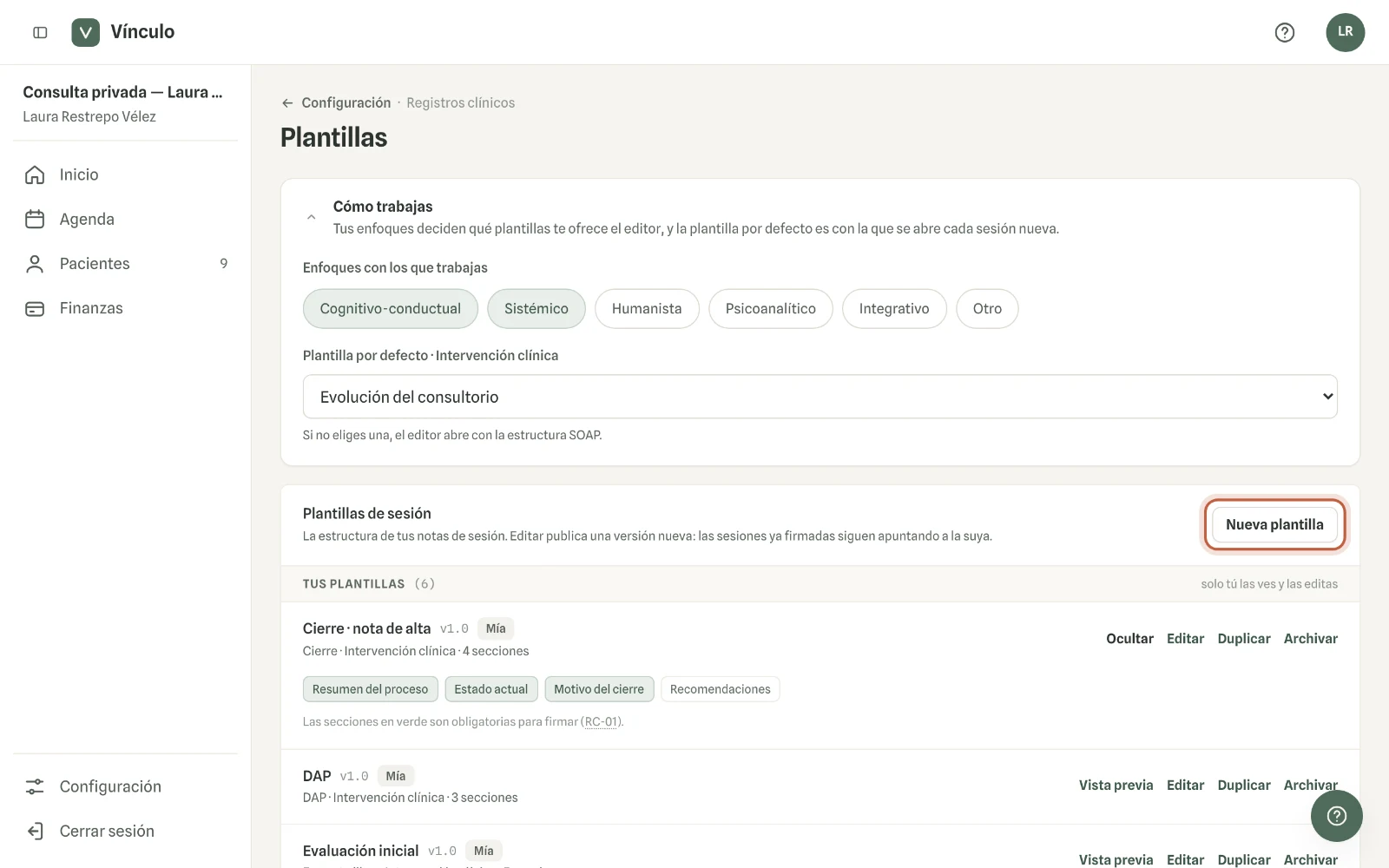1389x868 pixels.
Task: Duplicate the DAP template
Action: tap(1243, 785)
